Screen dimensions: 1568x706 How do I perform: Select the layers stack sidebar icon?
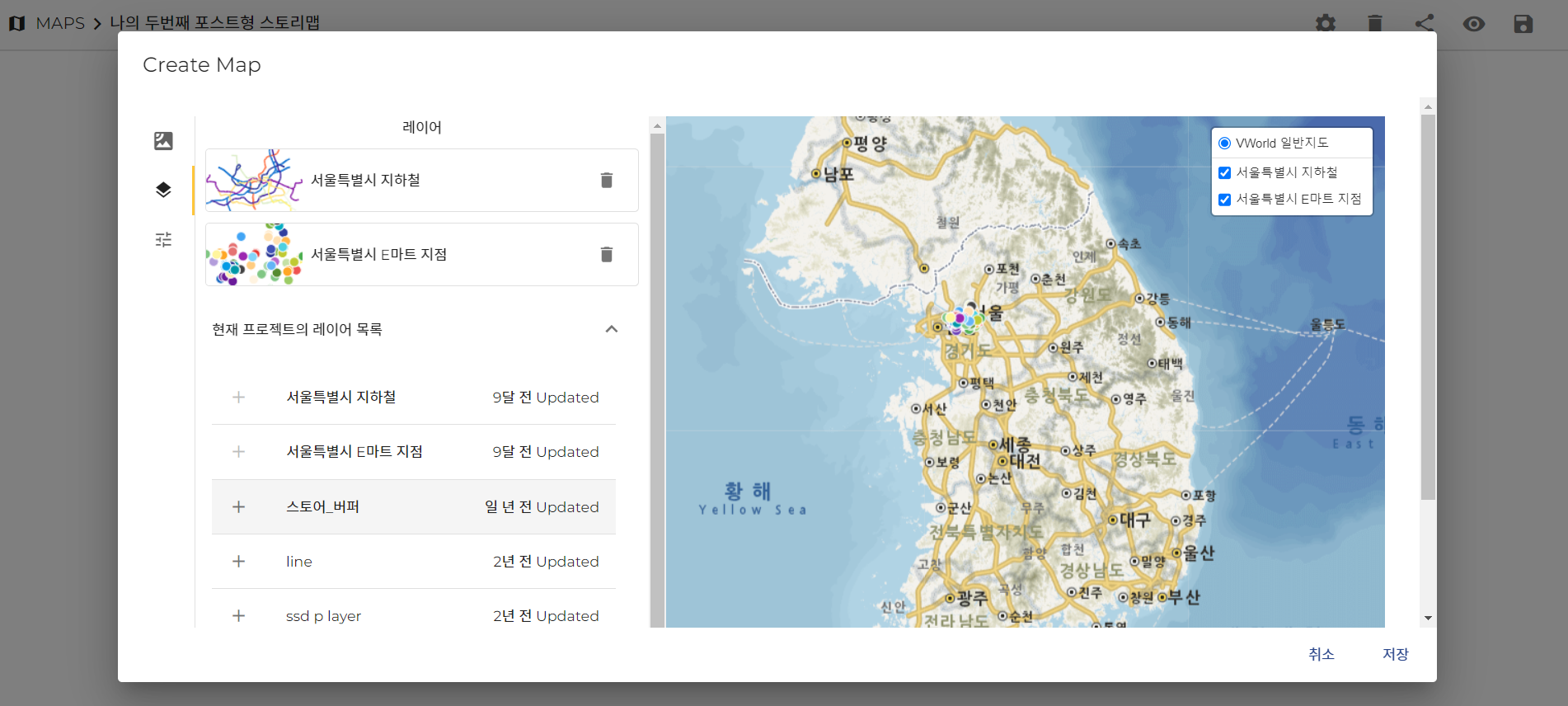(163, 191)
